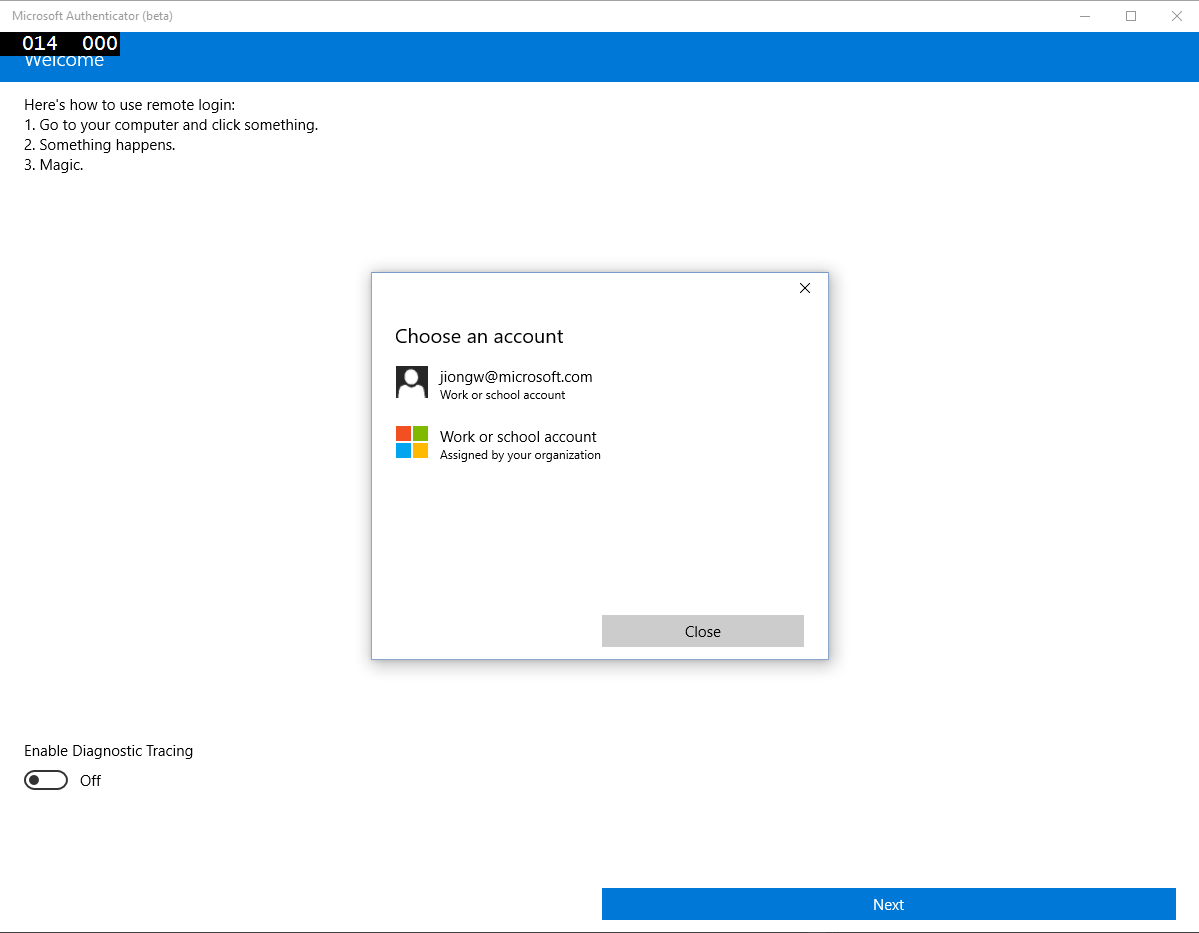Click the Choose an account heading
The image size is (1199, 933).
[479, 336]
